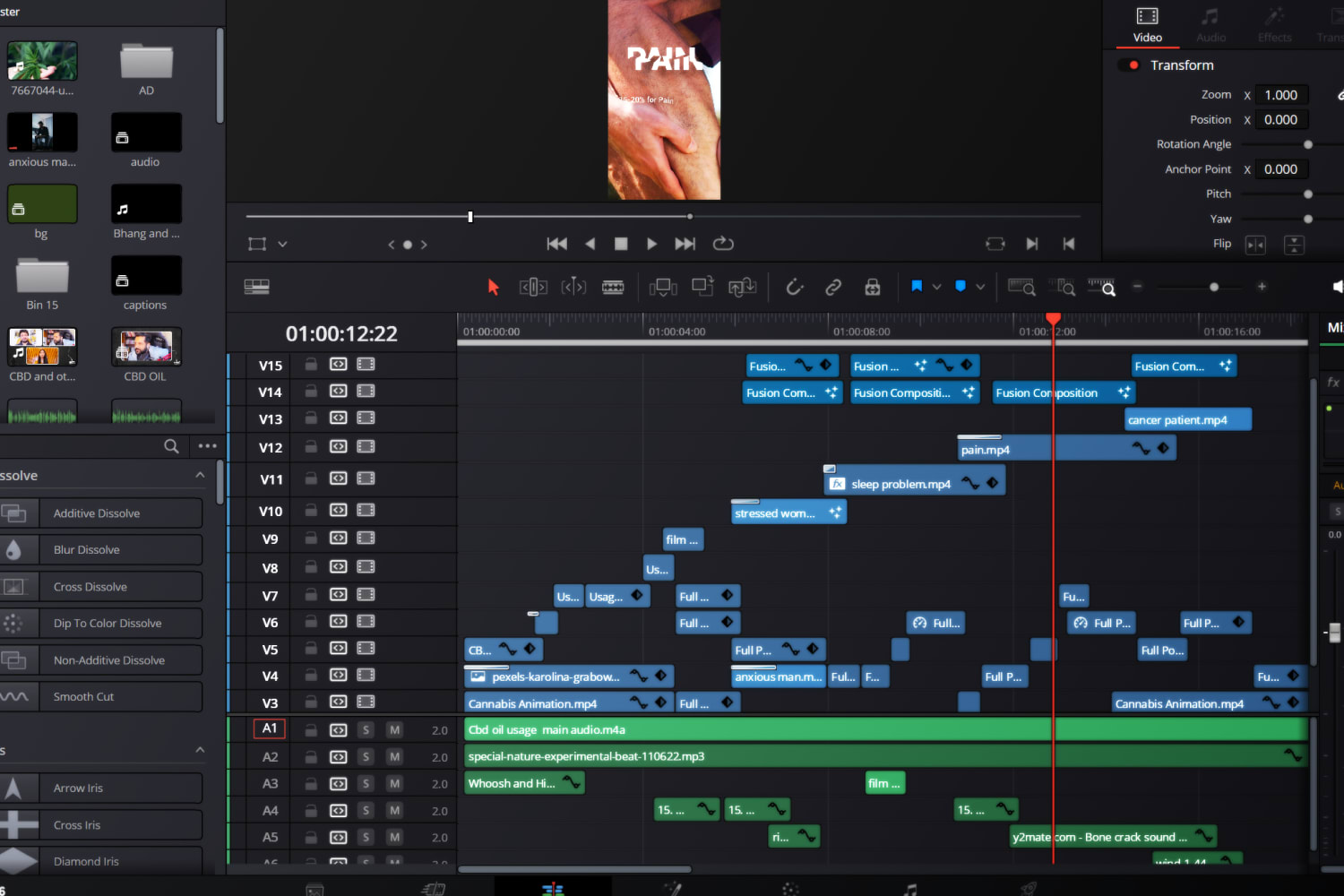The image size is (1344, 896).
Task: Jump to first frame button
Action: 556,244
